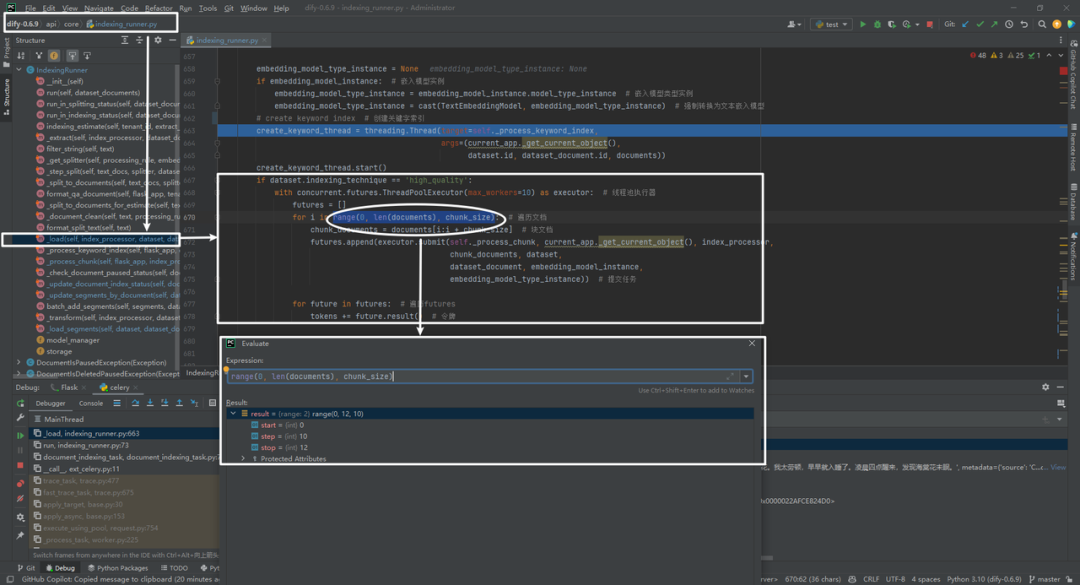Click View Breakpoints icon in debug sidebar
Image resolution: width=1080 pixels, height=585 pixels.
(x=20, y=484)
